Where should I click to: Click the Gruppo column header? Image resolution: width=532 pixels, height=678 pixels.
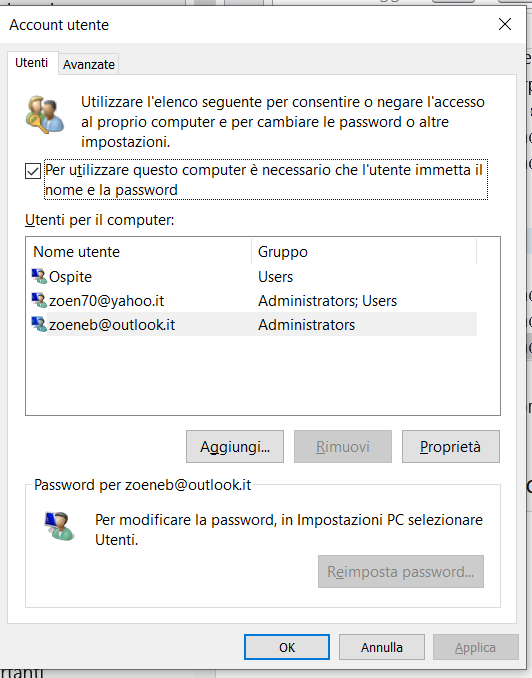[x=364, y=252]
